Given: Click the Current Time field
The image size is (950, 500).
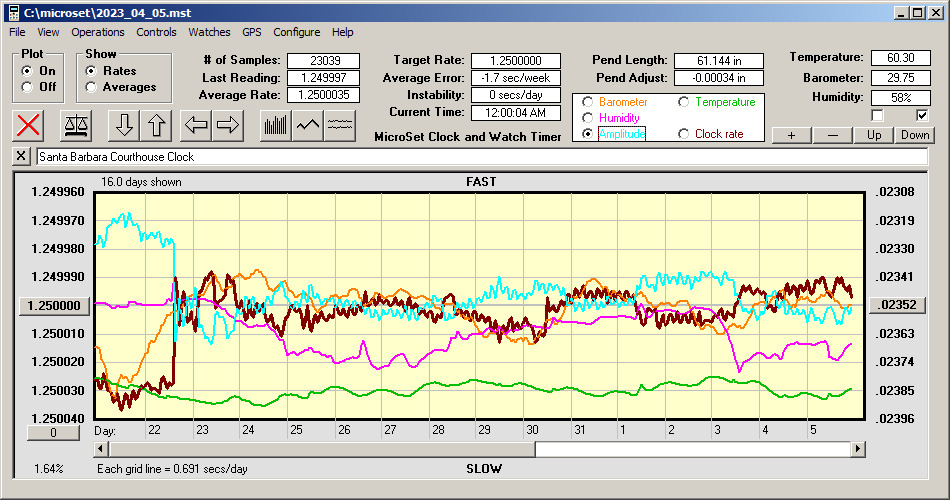Looking at the screenshot, I should (x=516, y=112).
